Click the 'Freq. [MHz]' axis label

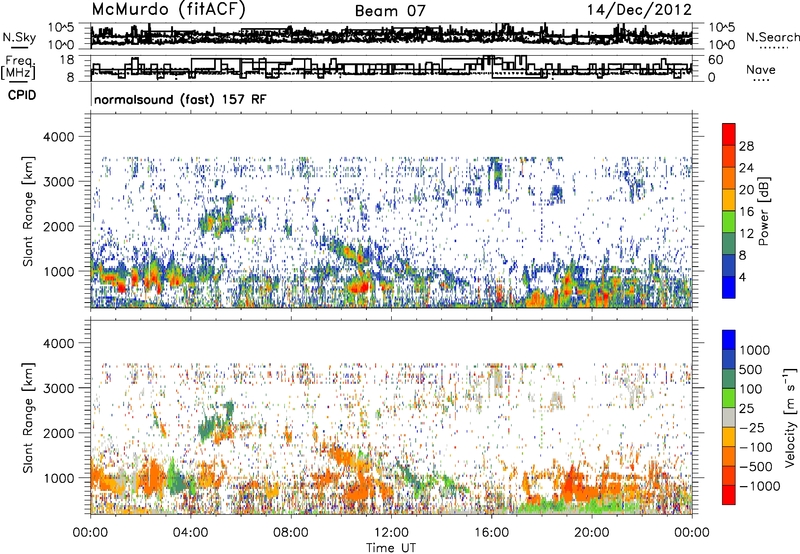18,68
